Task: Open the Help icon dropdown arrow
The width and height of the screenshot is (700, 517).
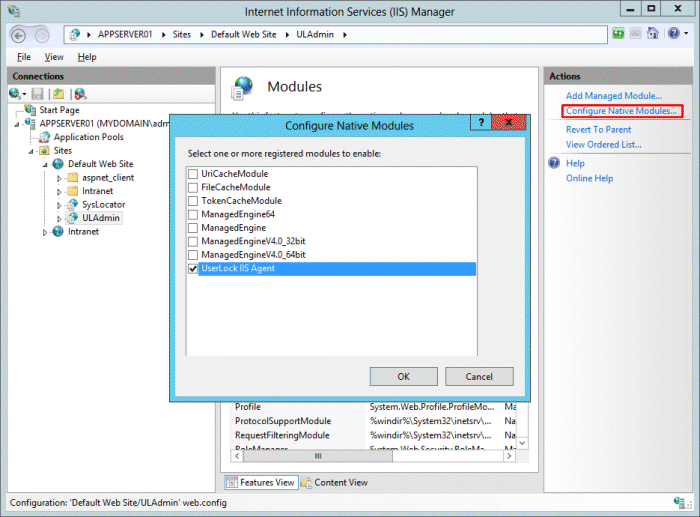Action: point(686,33)
